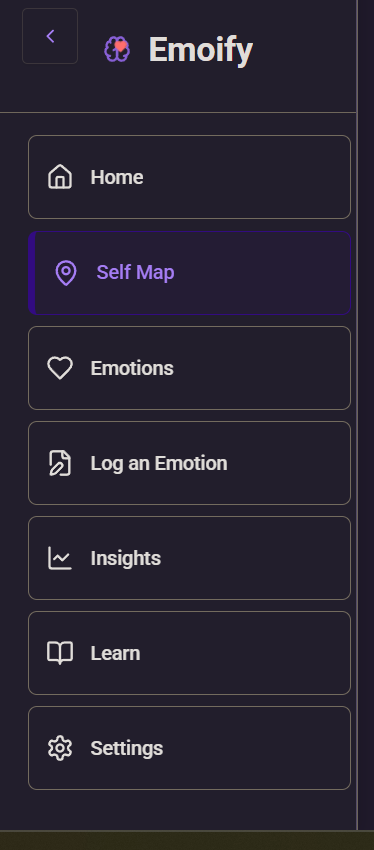Collapse the sidebar with the chevron button
This screenshot has width=374, height=850.
[x=50, y=36]
